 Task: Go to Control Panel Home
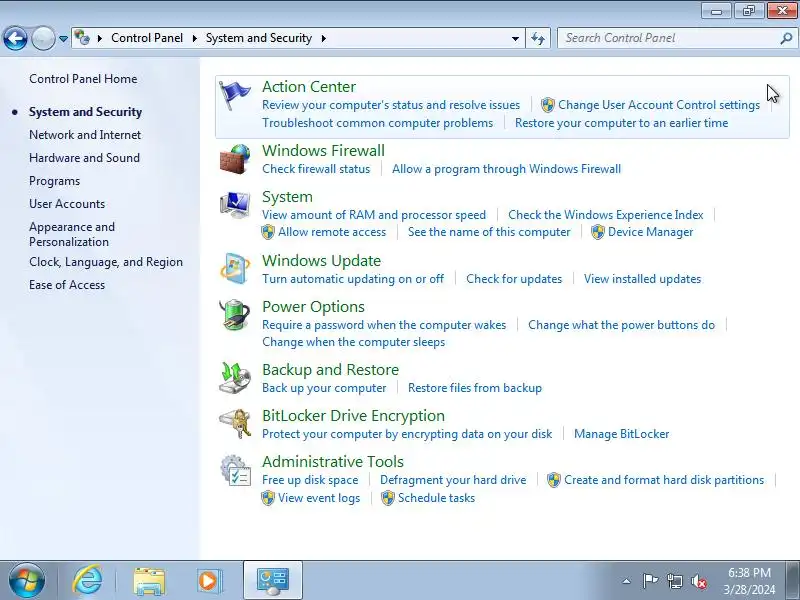tap(83, 79)
